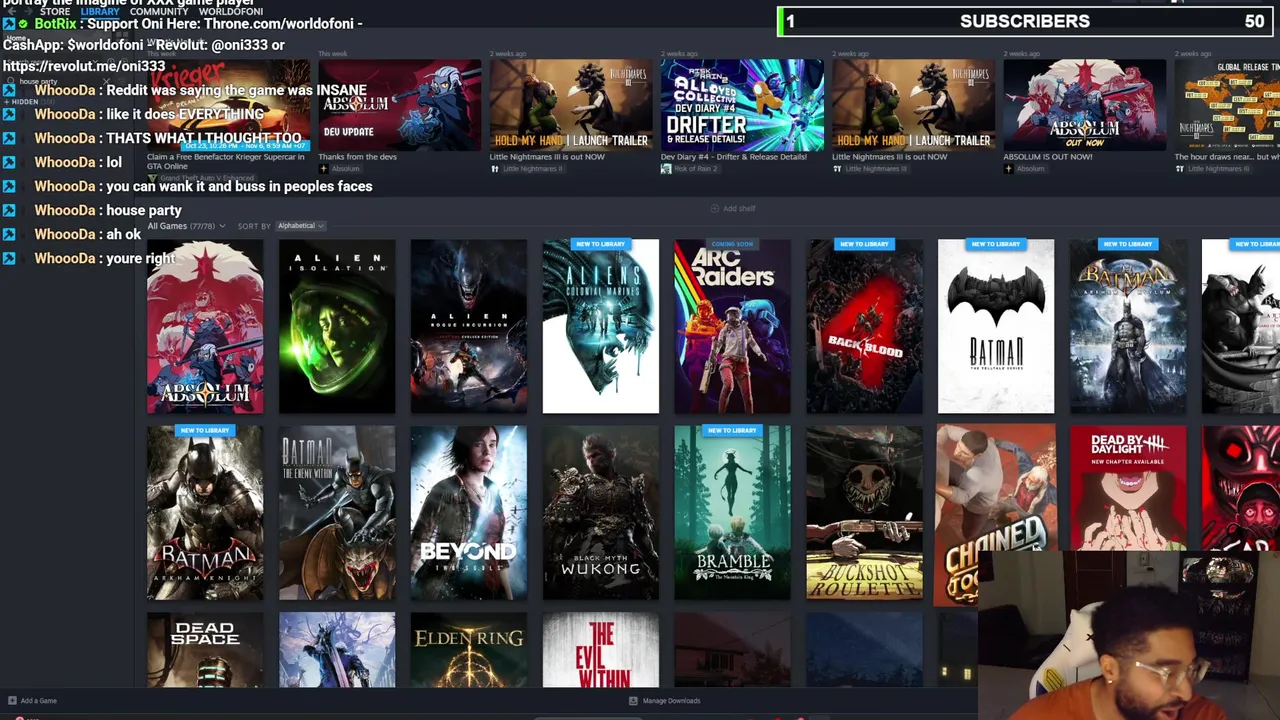Click 'Dev Diary #4 - Drifter & Release Details!' title
This screenshot has height=720, width=1280.
(733, 157)
